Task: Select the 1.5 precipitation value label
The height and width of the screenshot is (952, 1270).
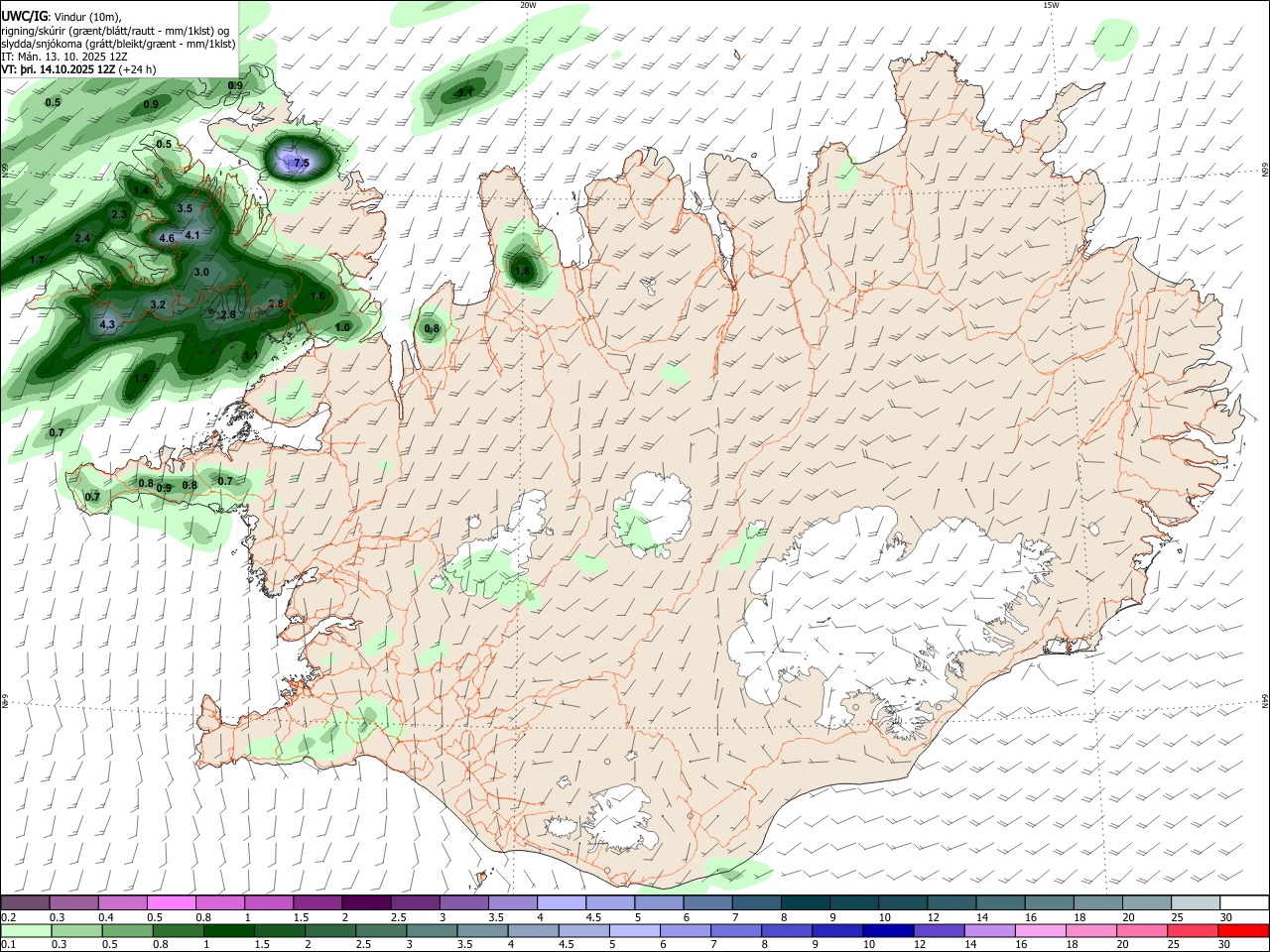Action: (x=142, y=378)
